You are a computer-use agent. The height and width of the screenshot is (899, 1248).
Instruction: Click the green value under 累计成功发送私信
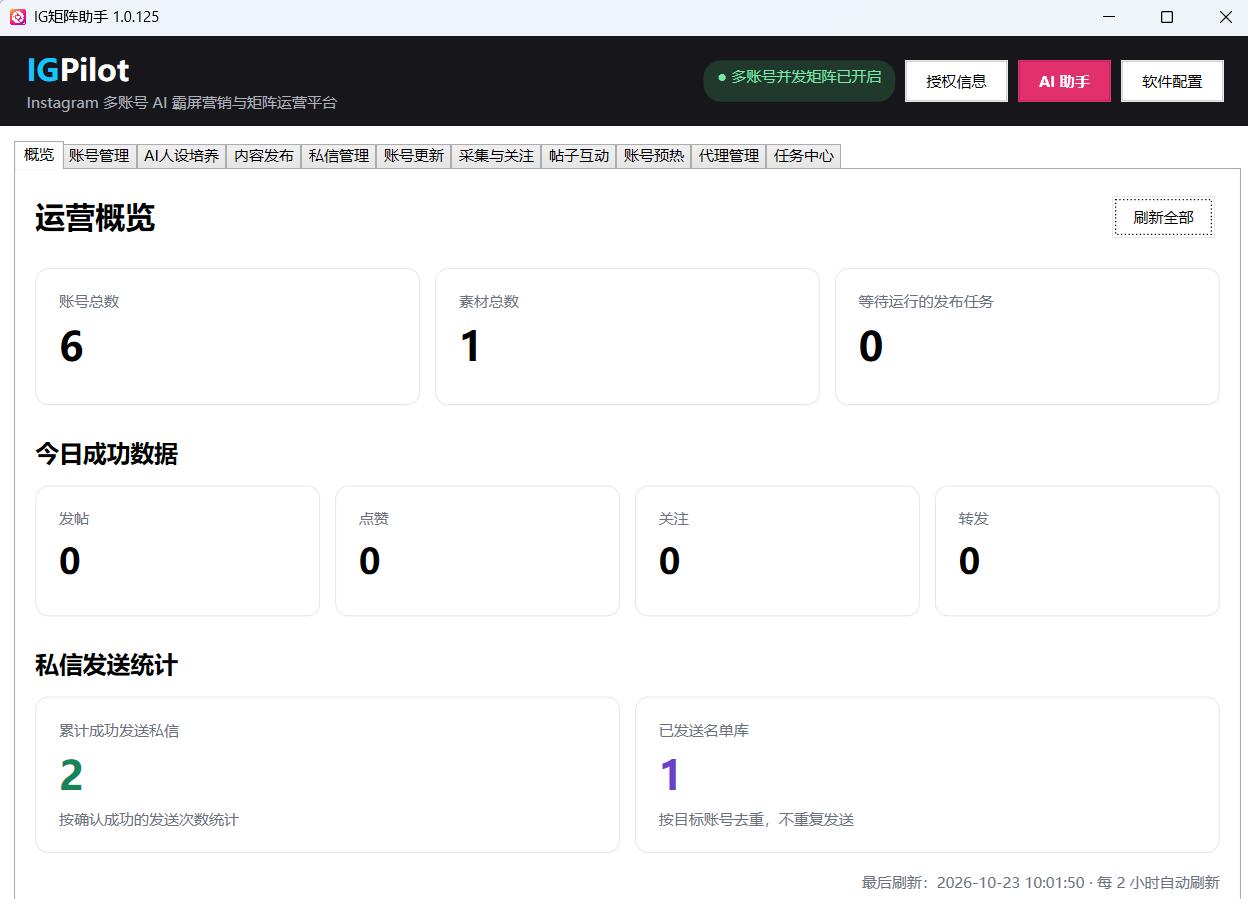coord(71,775)
